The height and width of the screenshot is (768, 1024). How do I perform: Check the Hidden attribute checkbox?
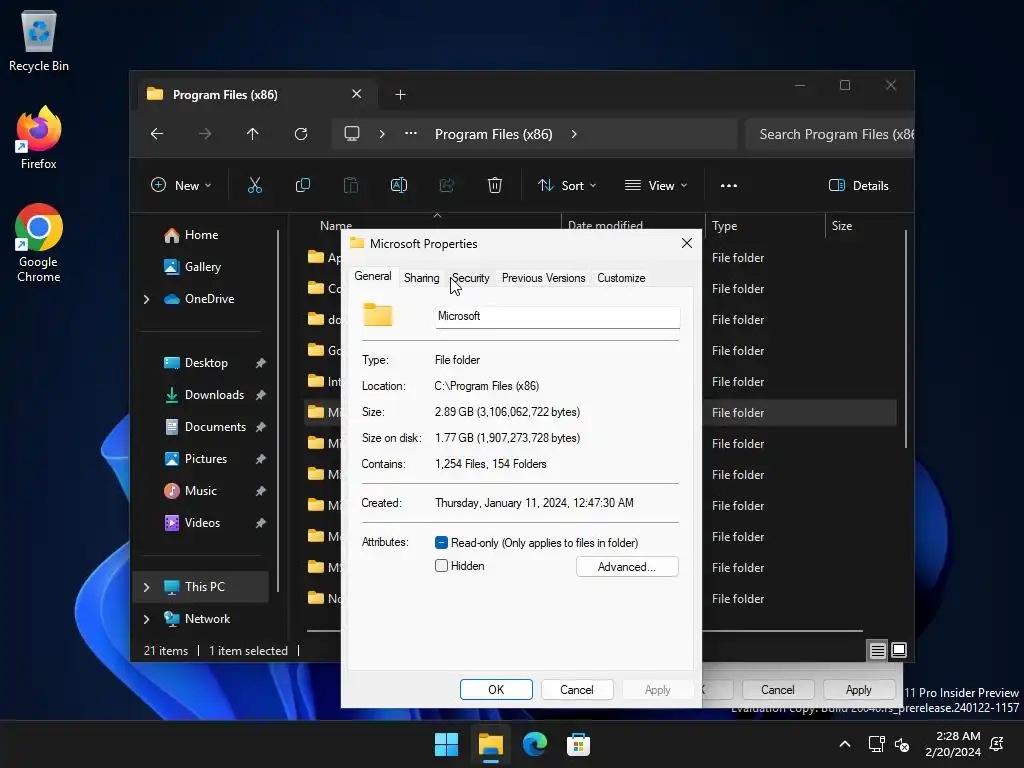441,566
